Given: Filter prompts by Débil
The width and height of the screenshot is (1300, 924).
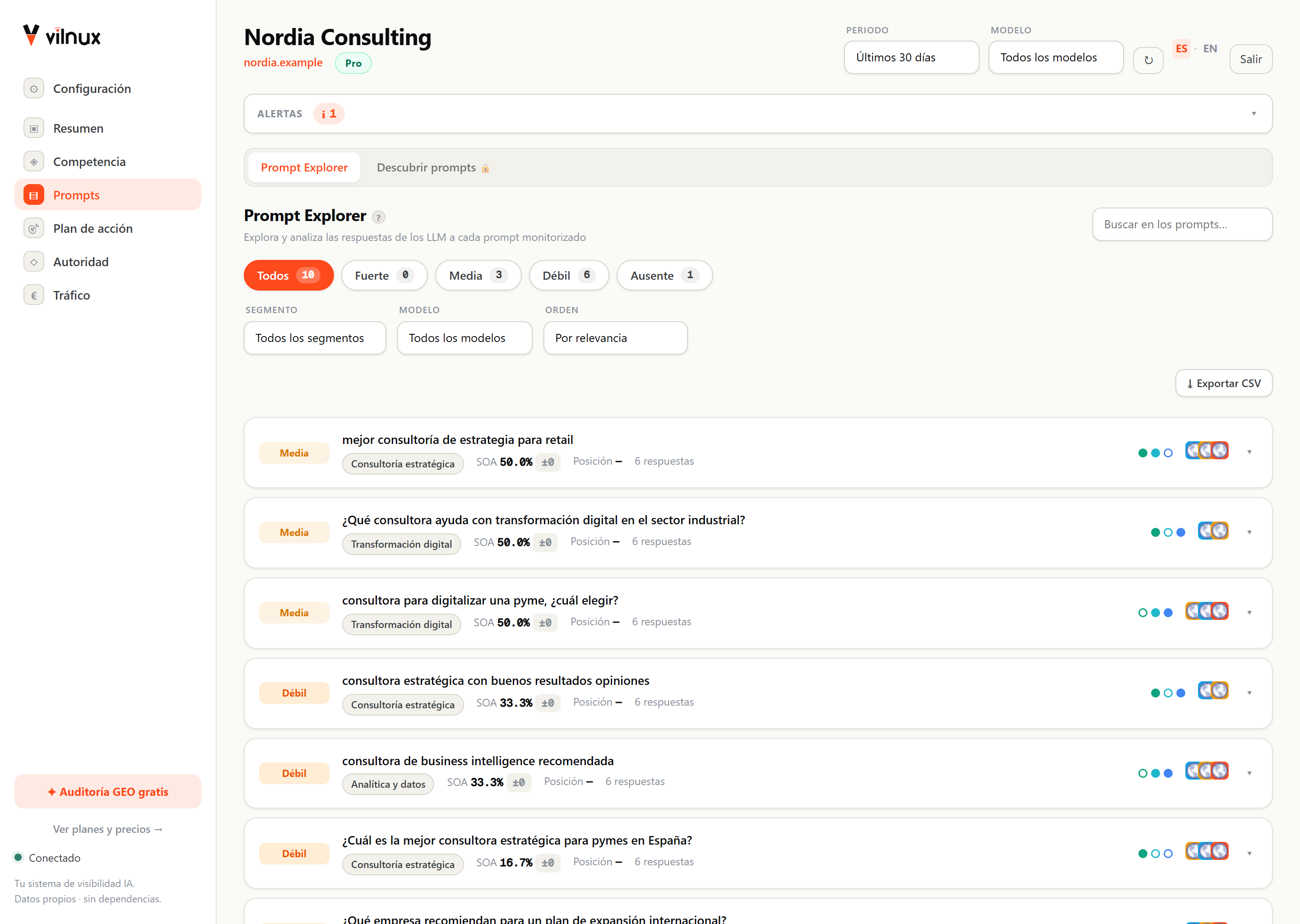Looking at the screenshot, I should (569, 275).
